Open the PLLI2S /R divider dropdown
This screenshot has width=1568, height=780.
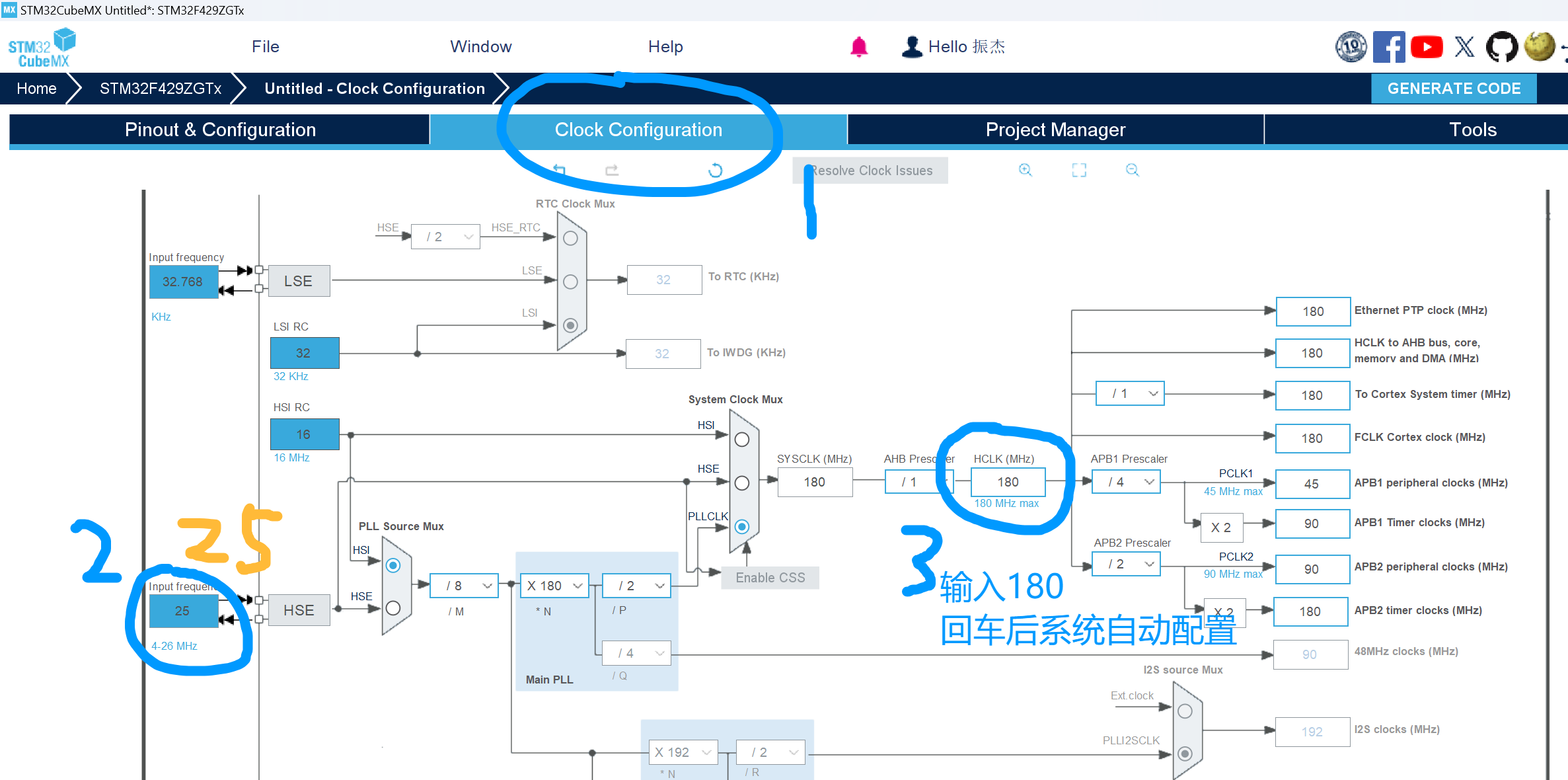click(770, 752)
